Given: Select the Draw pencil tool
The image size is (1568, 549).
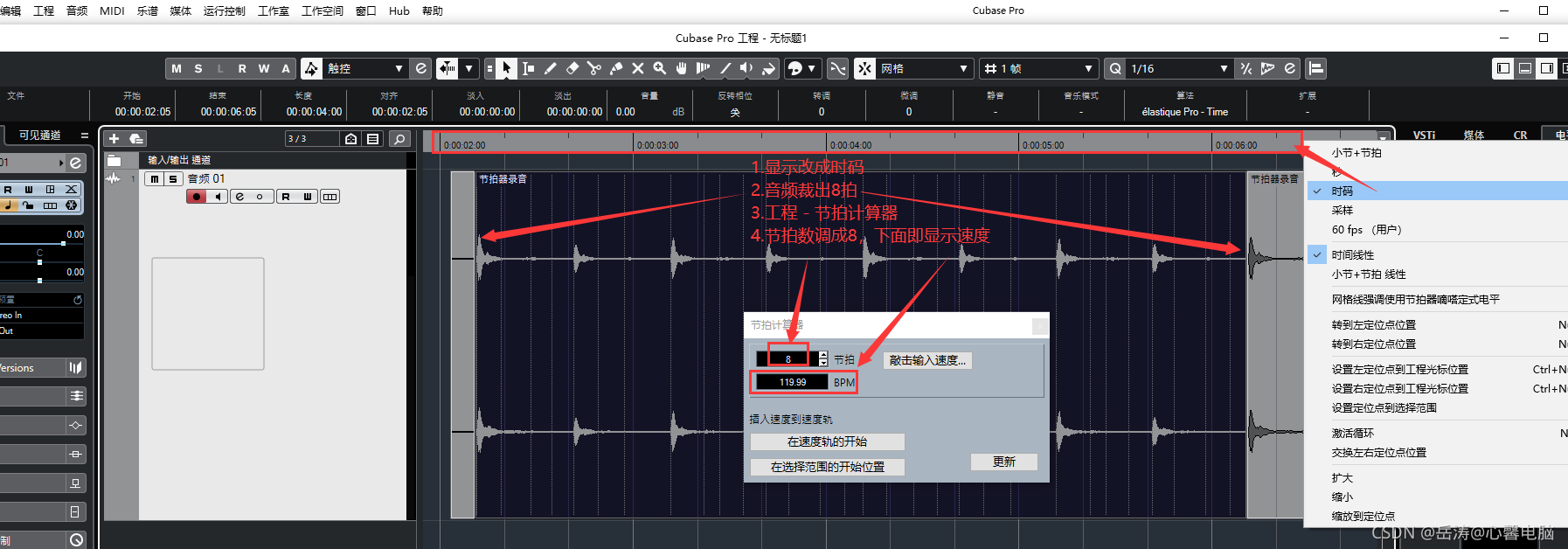Looking at the screenshot, I should click(x=551, y=68).
